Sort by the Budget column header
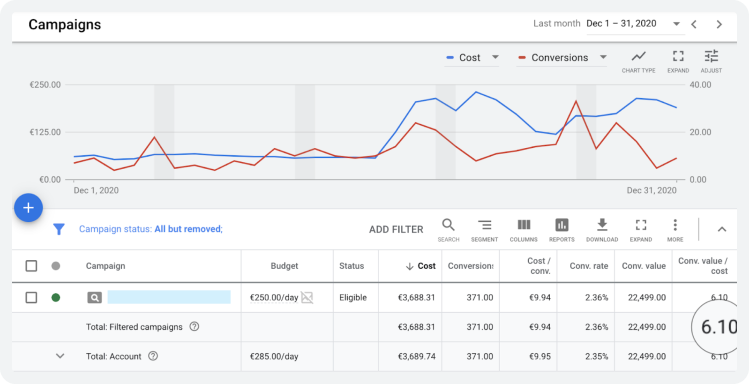 click(284, 266)
